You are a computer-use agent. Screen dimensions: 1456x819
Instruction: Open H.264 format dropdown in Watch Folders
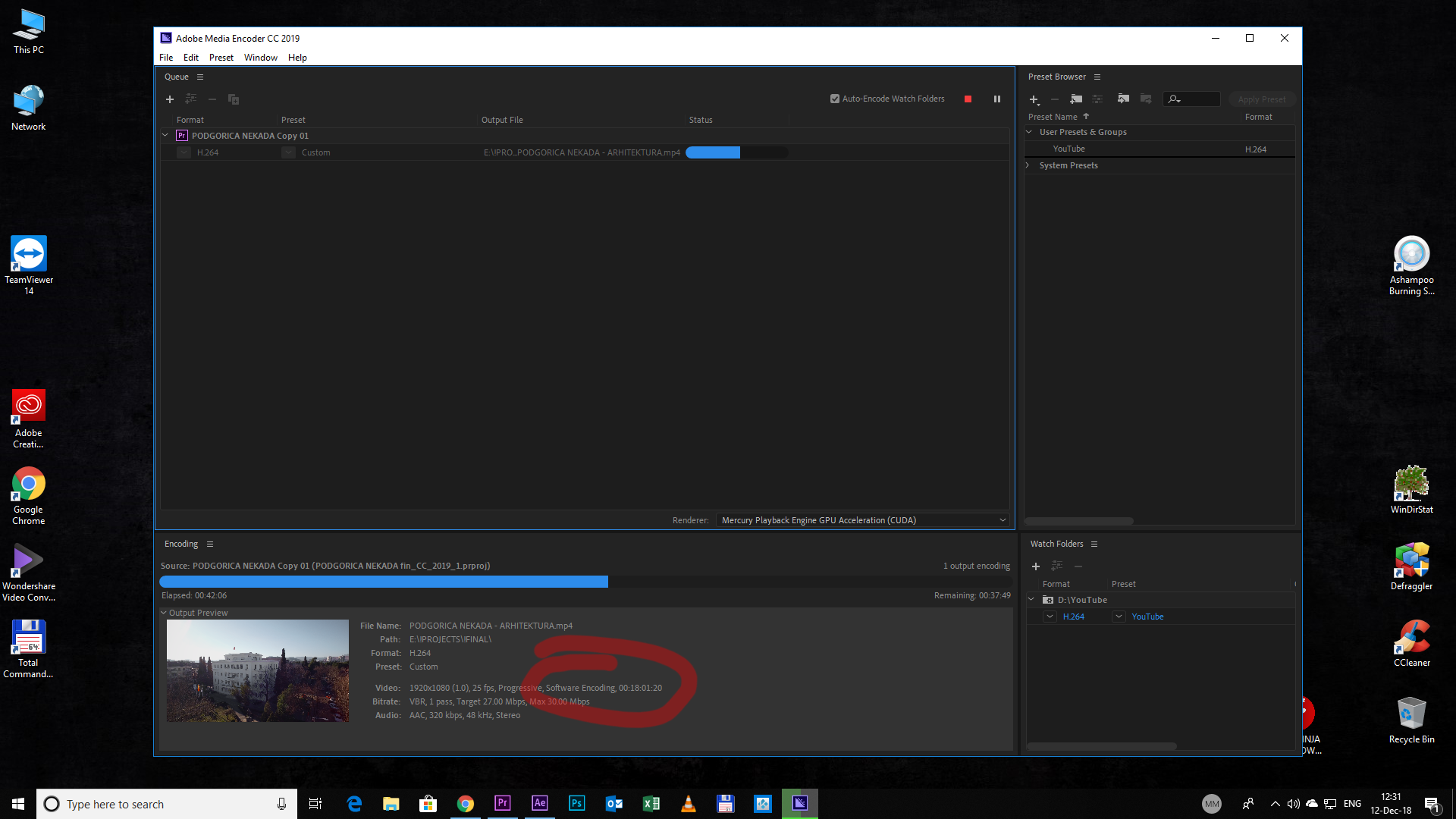point(1050,617)
